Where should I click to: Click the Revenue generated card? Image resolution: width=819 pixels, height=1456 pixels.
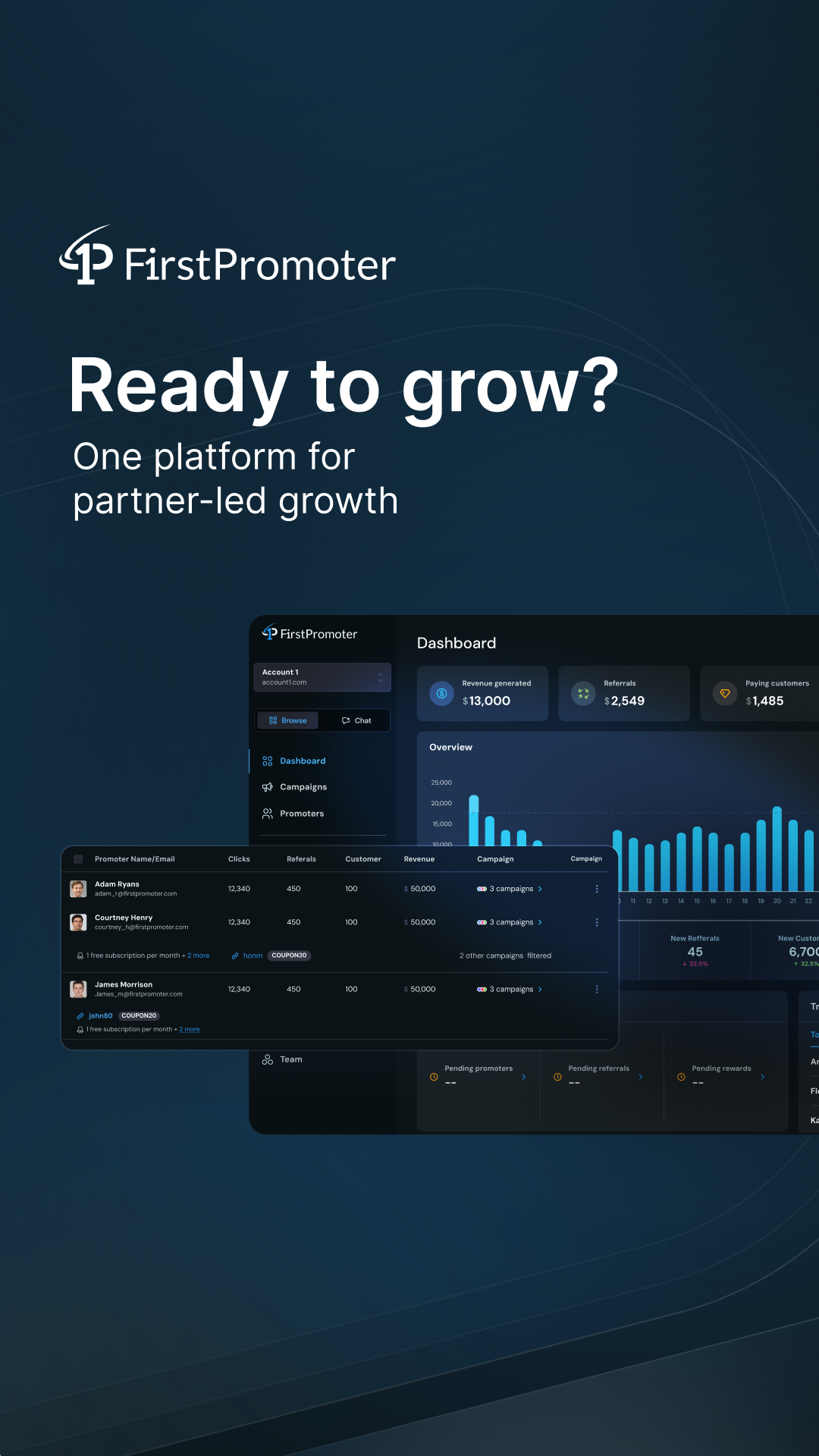point(482,693)
